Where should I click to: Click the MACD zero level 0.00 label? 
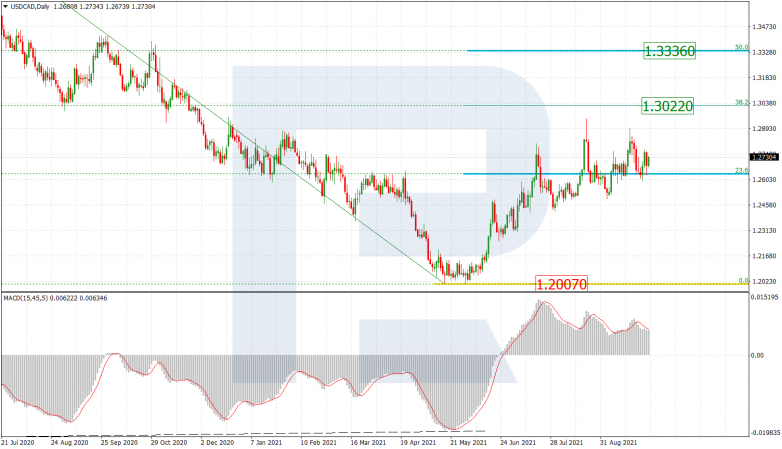[757, 355]
